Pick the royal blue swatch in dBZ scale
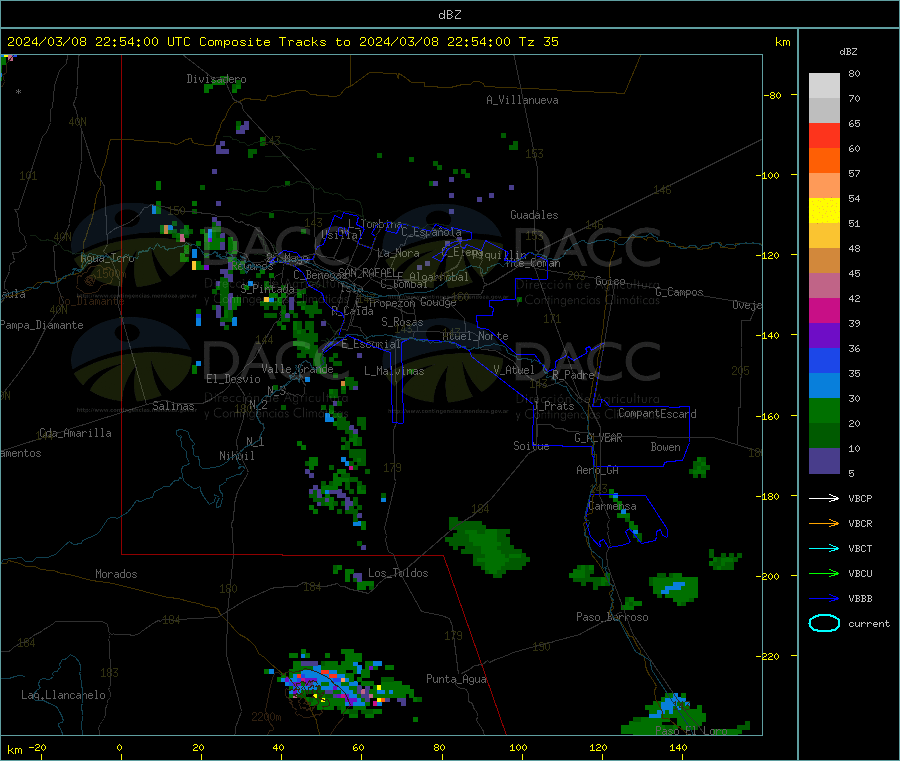Image resolution: width=900 pixels, height=761 pixels. [x=824, y=360]
